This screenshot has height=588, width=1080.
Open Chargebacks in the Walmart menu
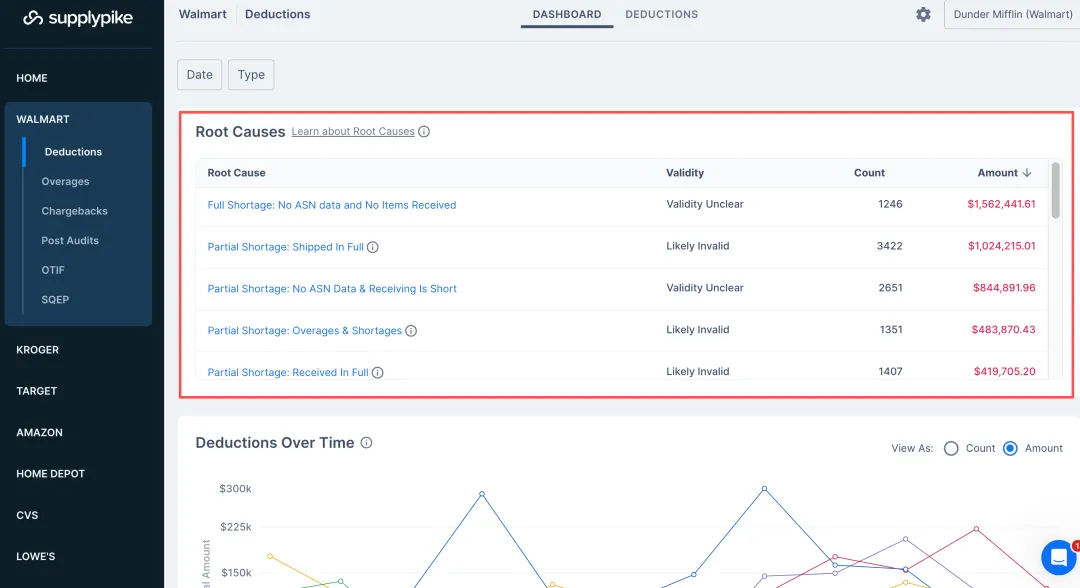[x=74, y=211]
